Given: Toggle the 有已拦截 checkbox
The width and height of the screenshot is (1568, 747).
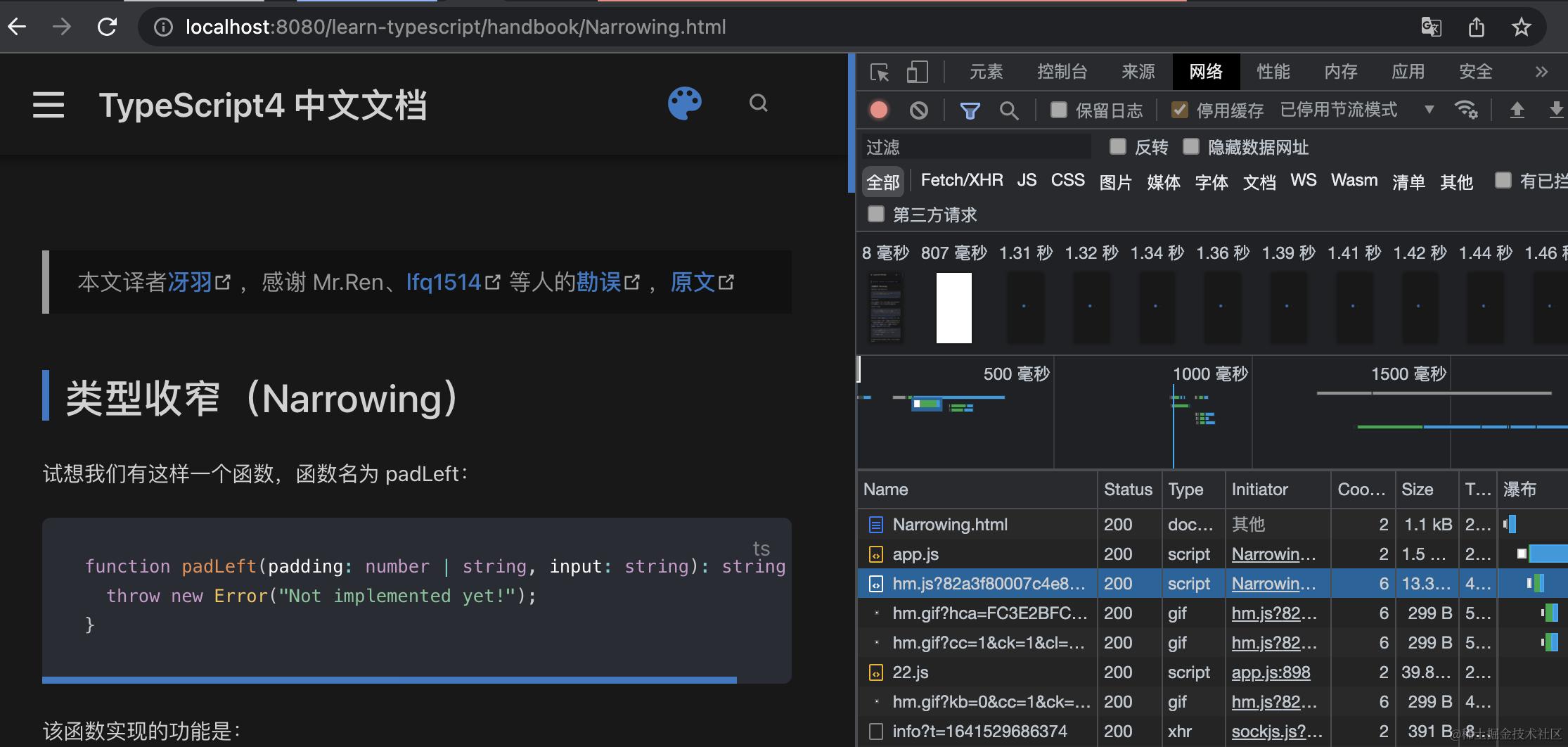Looking at the screenshot, I should click(1503, 180).
